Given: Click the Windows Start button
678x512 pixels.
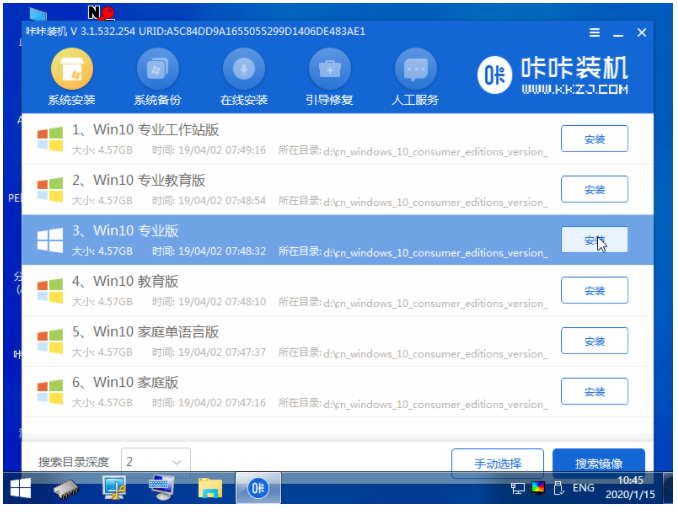Looking at the screenshot, I should (x=19, y=489).
